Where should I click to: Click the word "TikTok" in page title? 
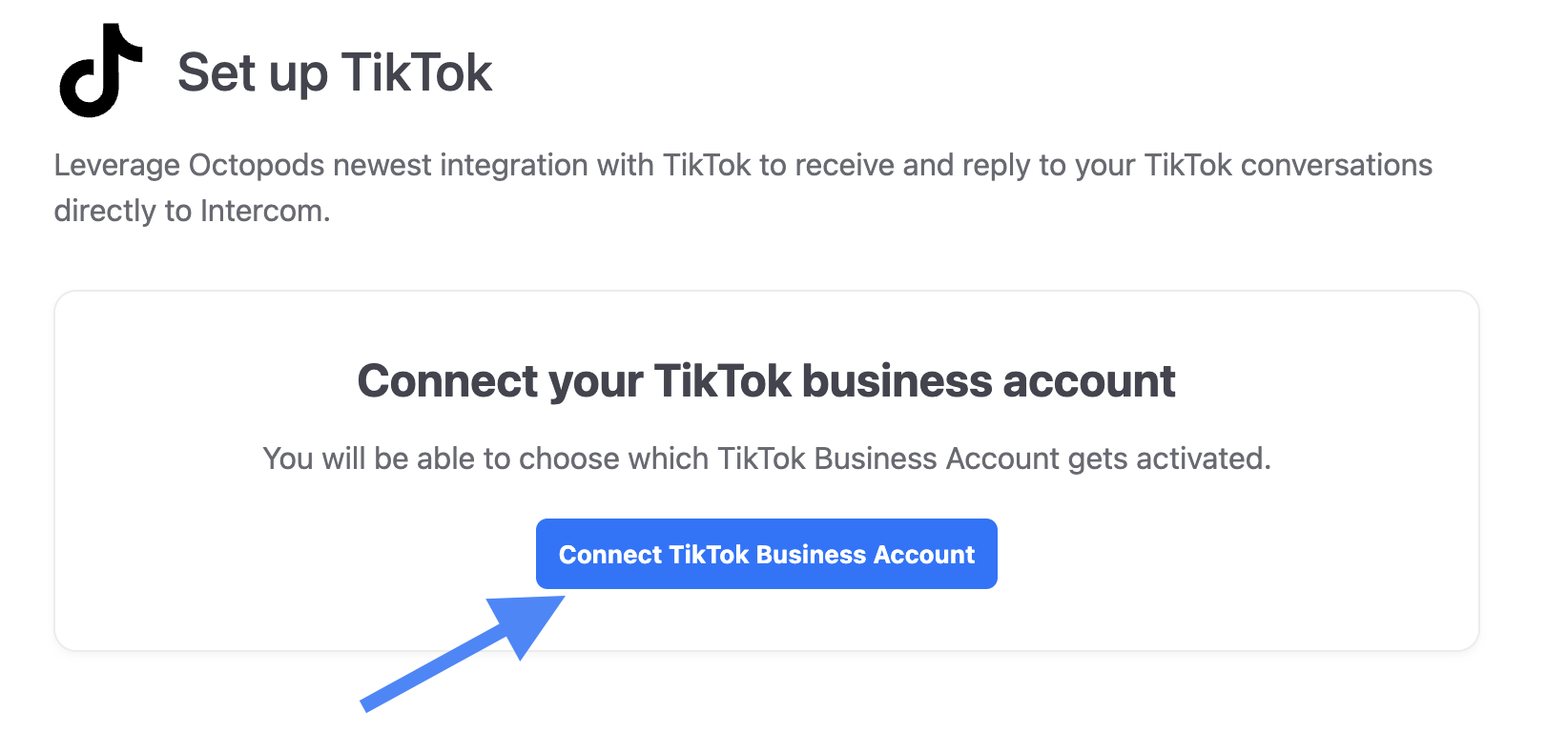(416, 72)
